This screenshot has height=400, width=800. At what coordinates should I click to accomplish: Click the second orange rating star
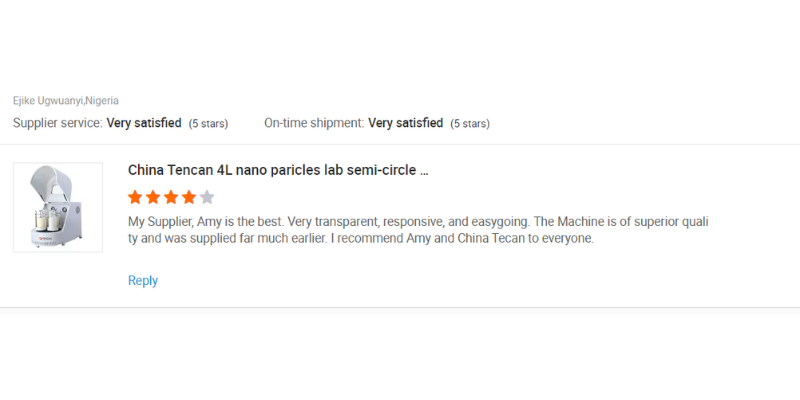click(153, 197)
